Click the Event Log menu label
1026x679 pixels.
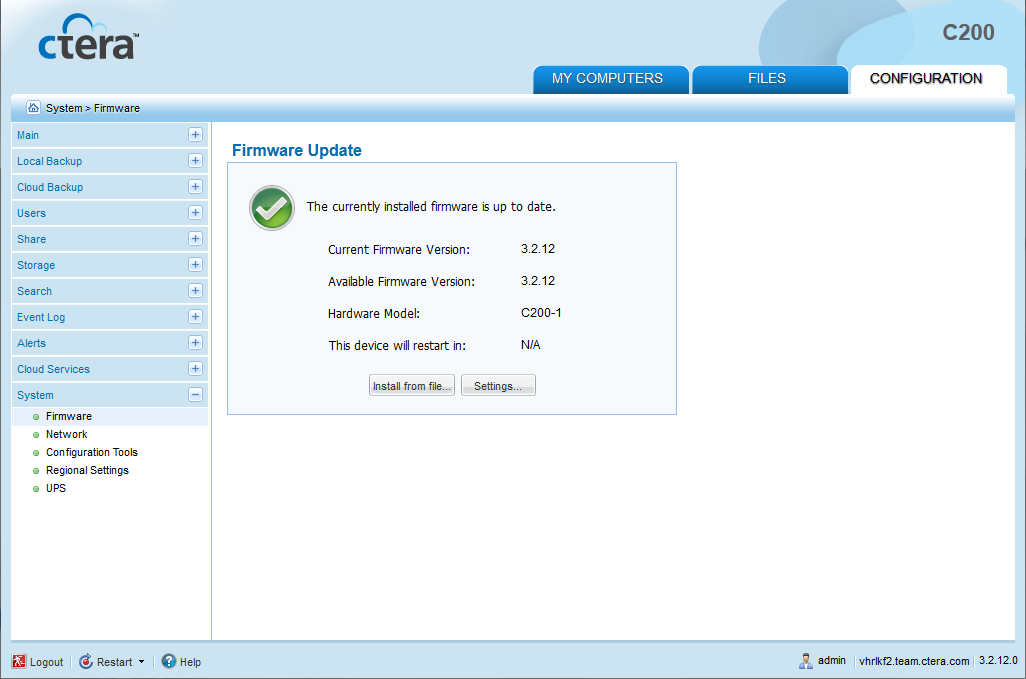41,317
